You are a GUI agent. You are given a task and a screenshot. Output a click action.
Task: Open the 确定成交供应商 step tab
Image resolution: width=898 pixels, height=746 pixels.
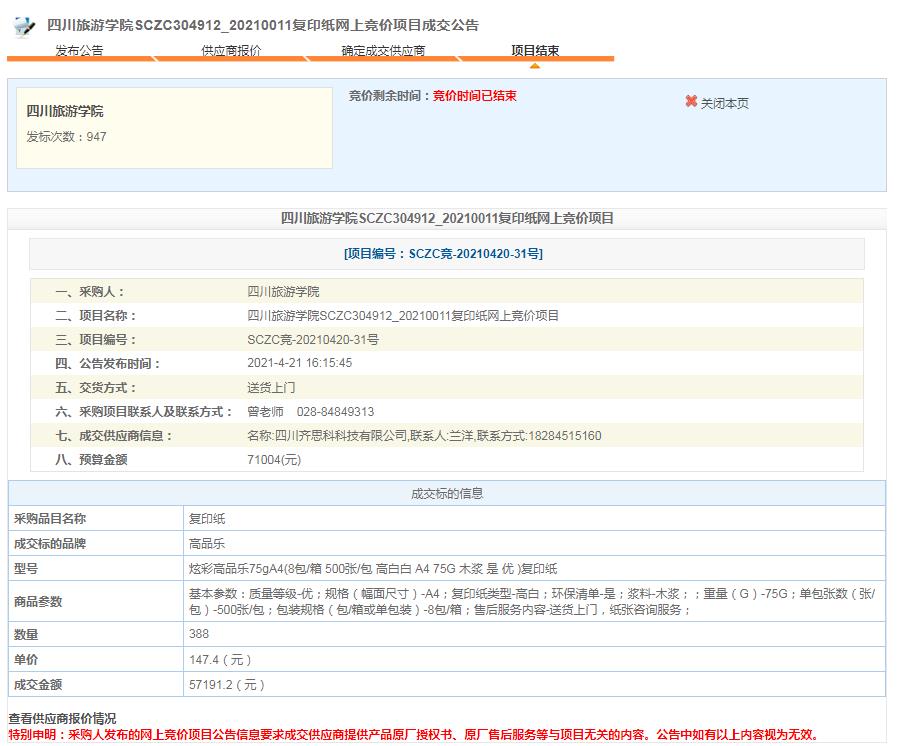[x=383, y=50]
